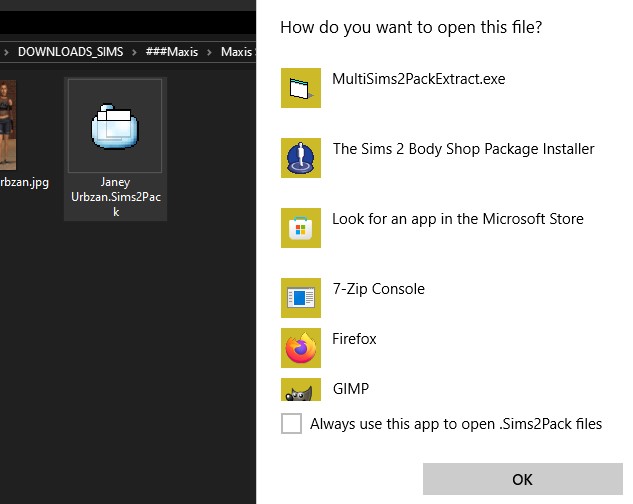Enable 'Always use this app' checkbox
Viewport: 633px width, 504px height.
tap(291, 424)
